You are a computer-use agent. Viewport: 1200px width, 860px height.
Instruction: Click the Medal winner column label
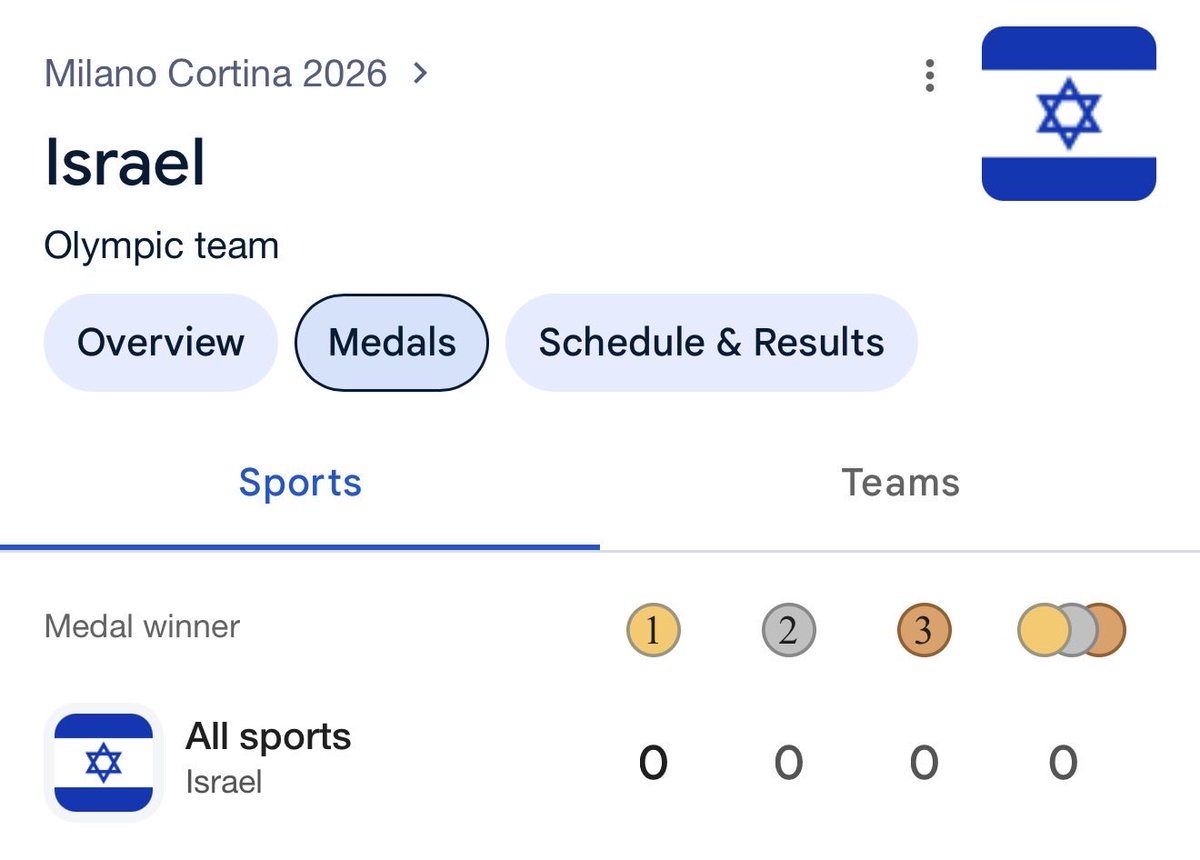[x=142, y=627]
